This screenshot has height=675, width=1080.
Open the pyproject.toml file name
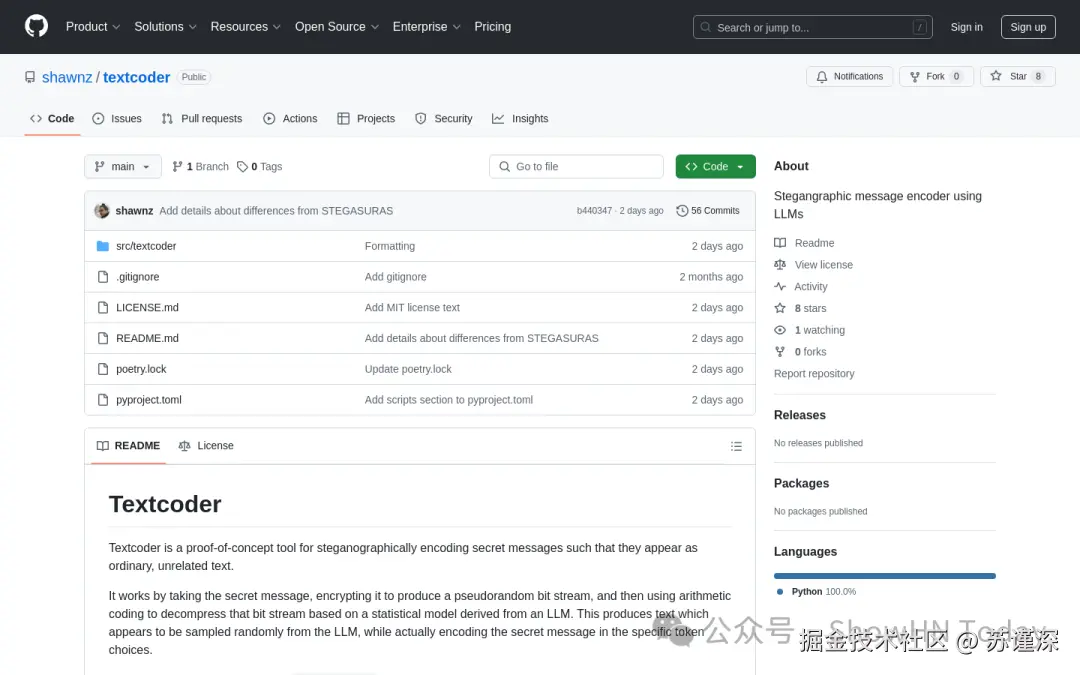[x=149, y=399]
